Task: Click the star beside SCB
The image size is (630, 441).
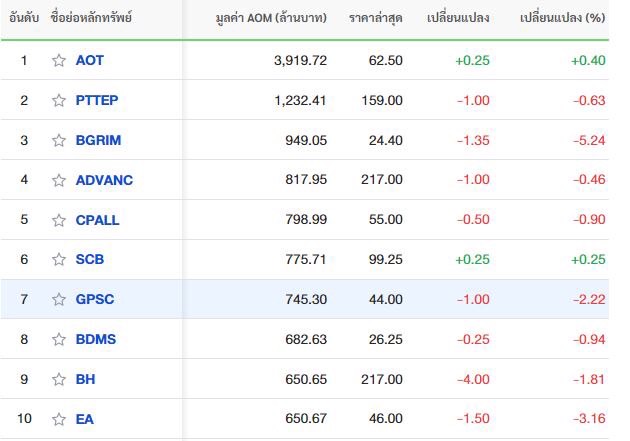Action: [59, 259]
